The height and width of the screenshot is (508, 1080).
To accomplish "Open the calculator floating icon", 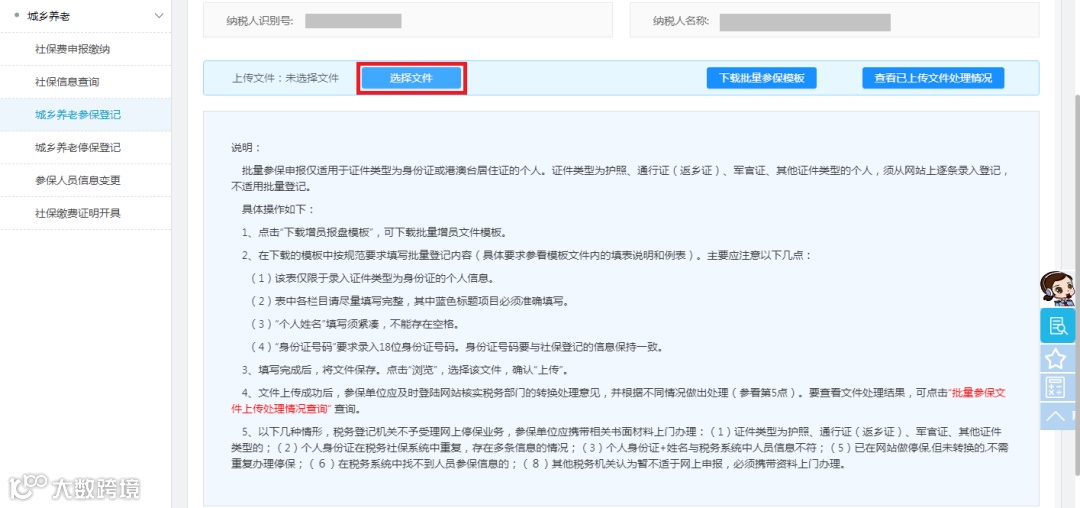I will [x=1057, y=388].
